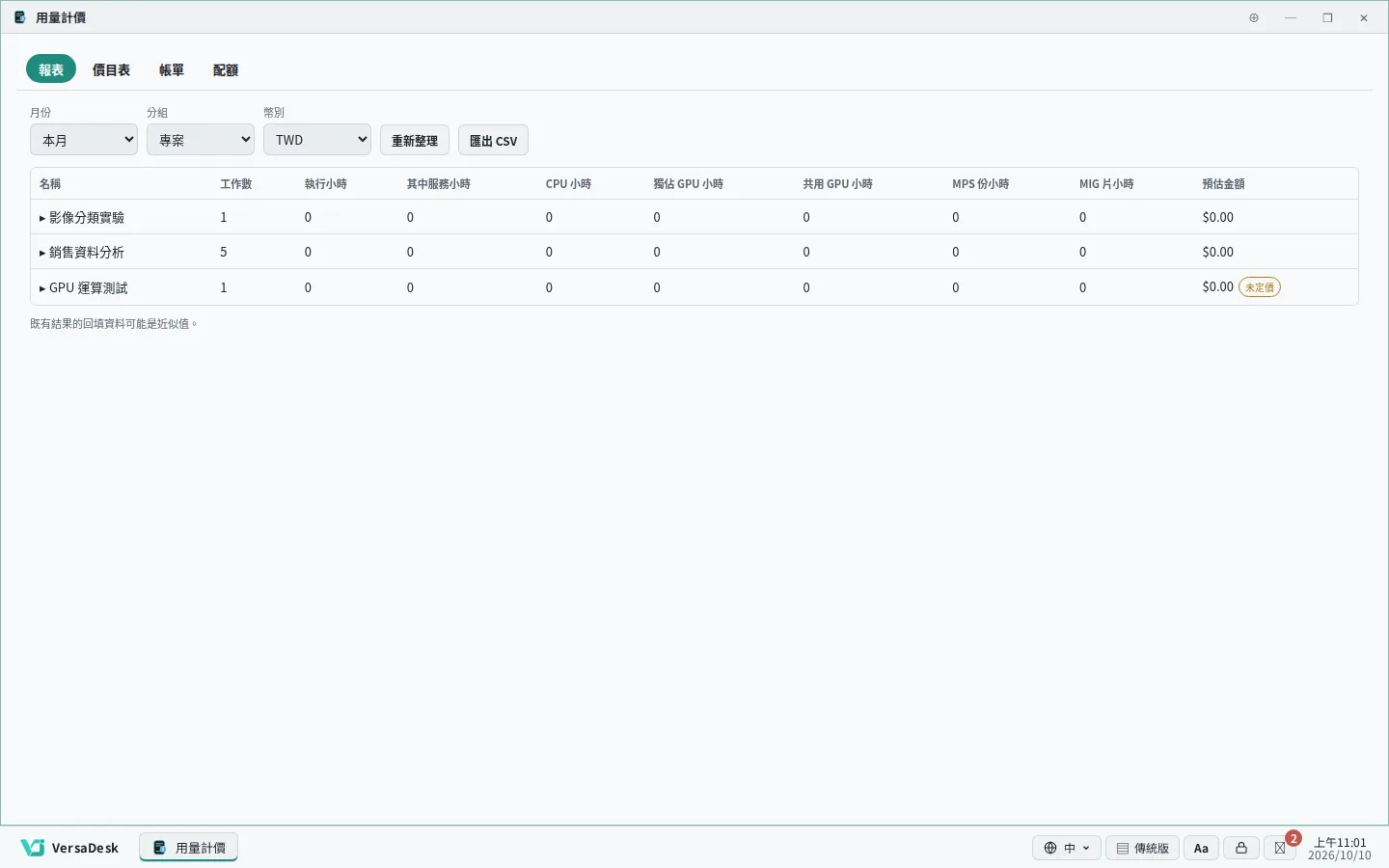Click the 未定價 badge
Image resolution: width=1389 pixels, height=868 pixels.
(x=1260, y=287)
